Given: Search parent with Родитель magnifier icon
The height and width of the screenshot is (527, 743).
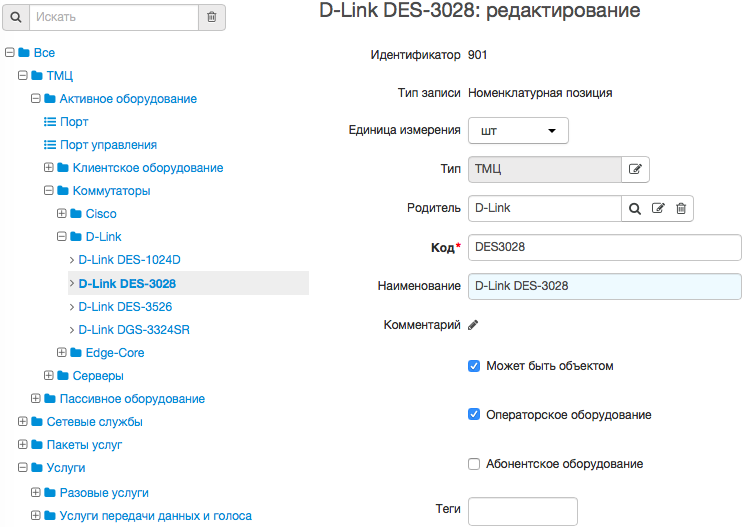Looking at the screenshot, I should tap(635, 209).
